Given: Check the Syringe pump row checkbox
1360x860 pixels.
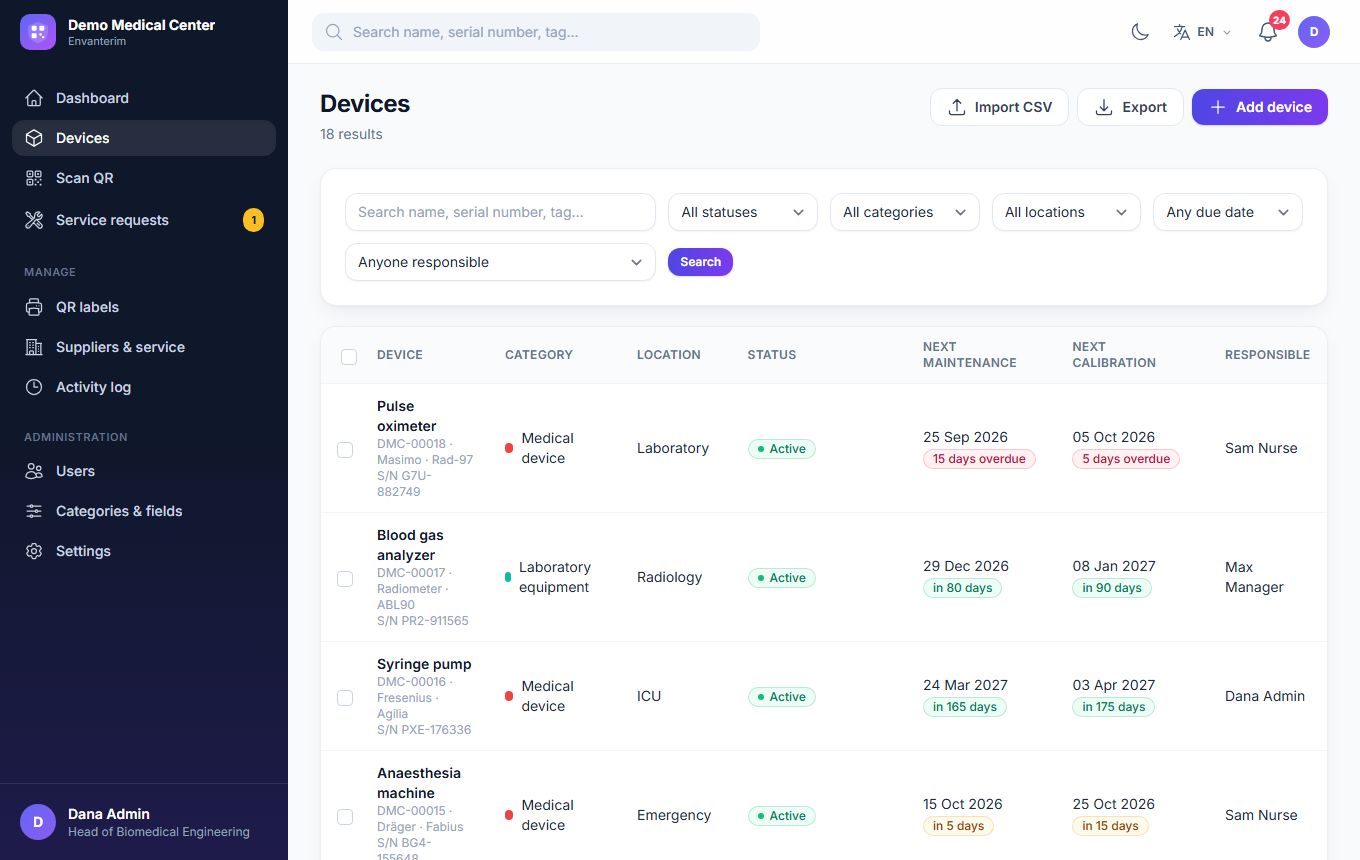Looking at the screenshot, I should pyautogui.click(x=345, y=698).
